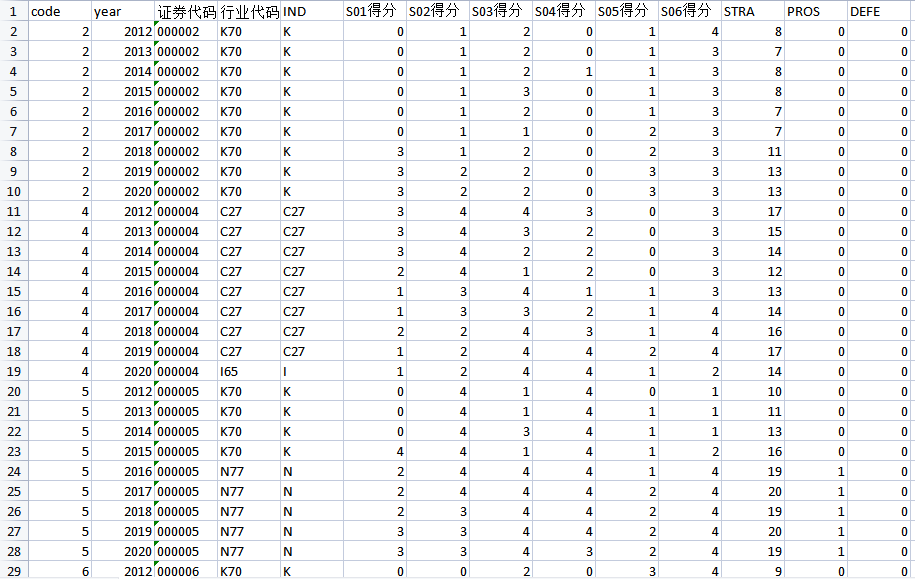The image size is (915, 579).
Task: Select the 'IND' header cell
Action: click(x=312, y=11)
